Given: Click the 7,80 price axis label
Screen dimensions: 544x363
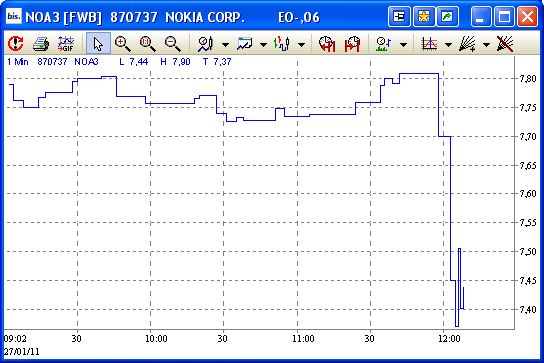Looking at the screenshot, I should [528, 78].
